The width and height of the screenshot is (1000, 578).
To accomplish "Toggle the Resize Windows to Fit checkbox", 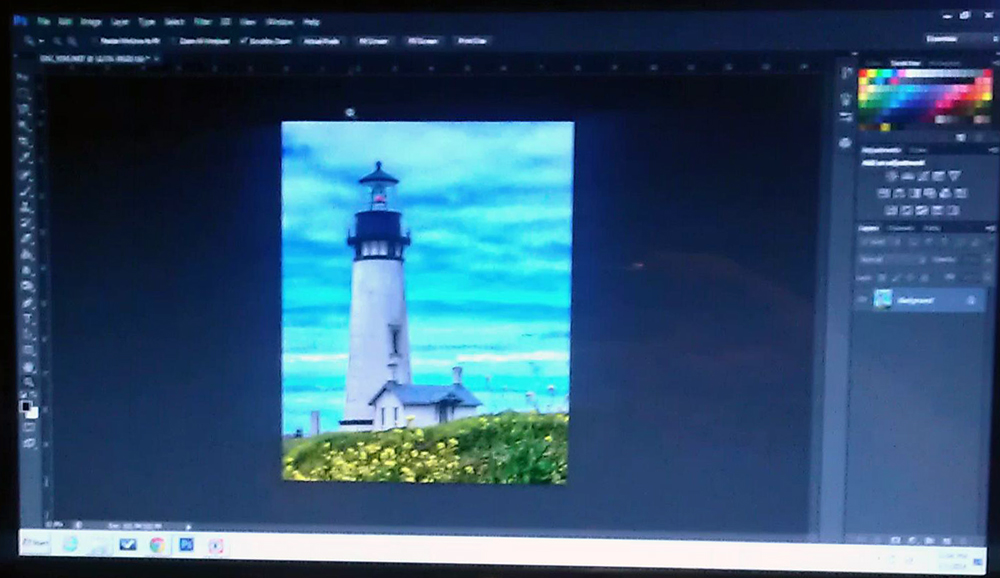I will click(x=93, y=41).
